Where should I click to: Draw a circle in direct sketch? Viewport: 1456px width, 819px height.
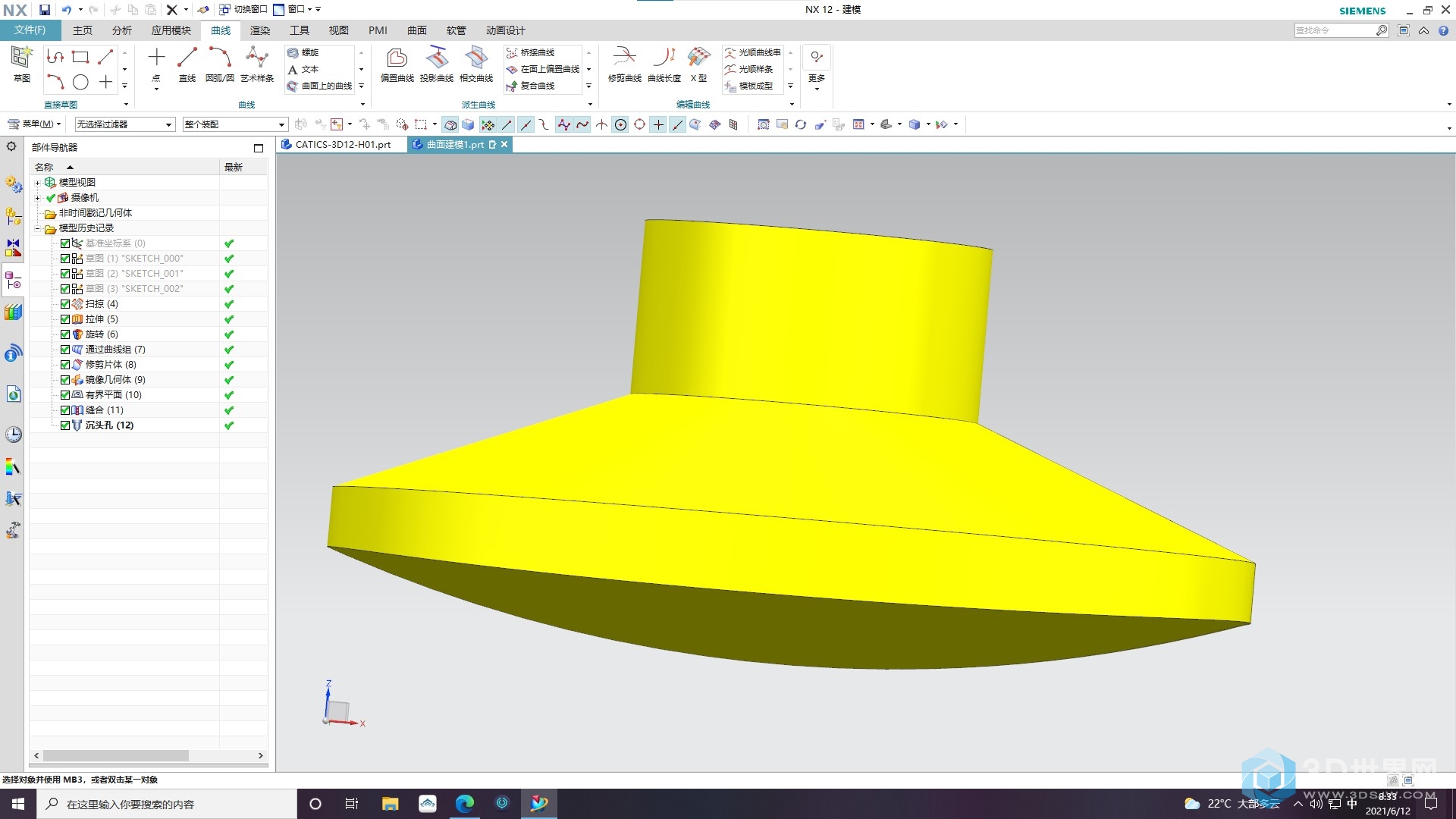pyautogui.click(x=80, y=82)
